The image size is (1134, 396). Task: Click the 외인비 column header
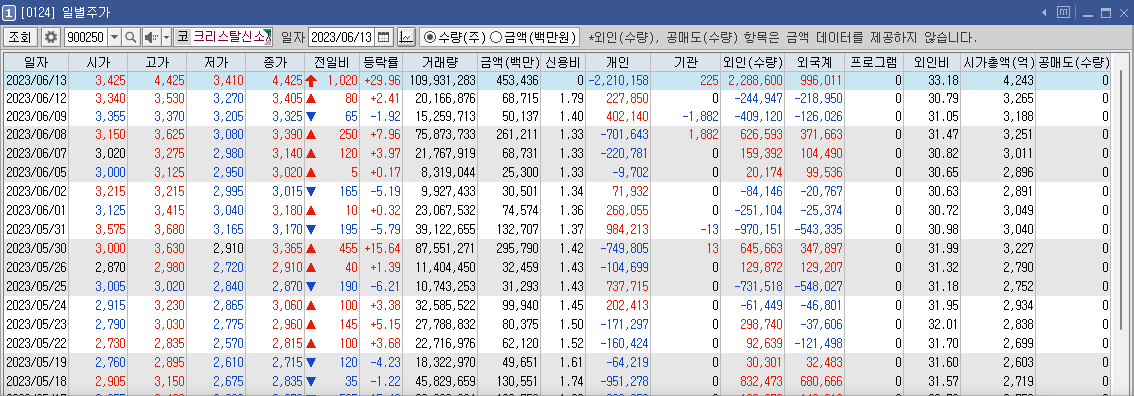tap(932, 63)
